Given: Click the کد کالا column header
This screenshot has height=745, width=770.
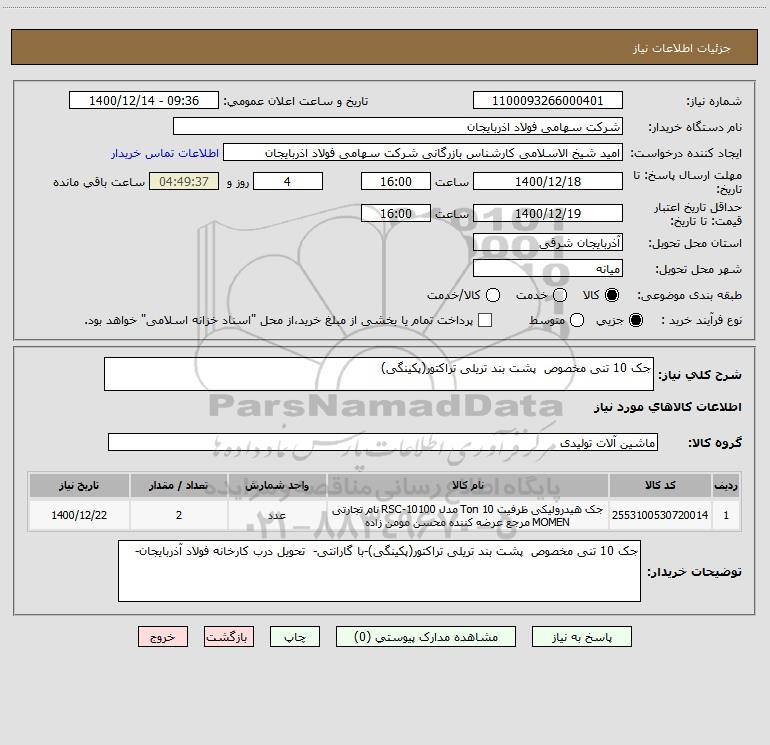Looking at the screenshot, I should point(660,486).
